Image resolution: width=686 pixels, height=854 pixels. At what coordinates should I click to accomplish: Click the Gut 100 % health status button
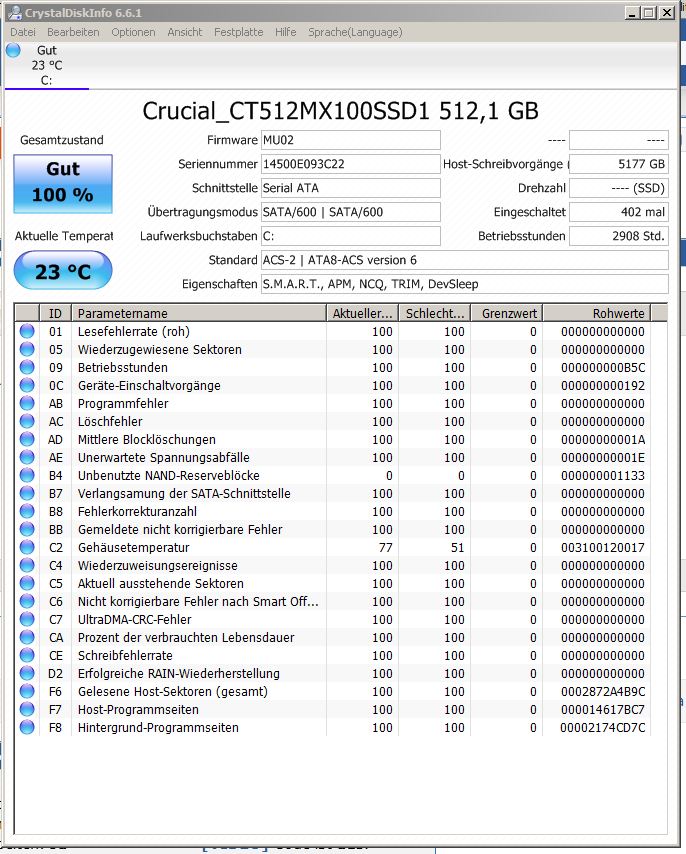(63, 184)
